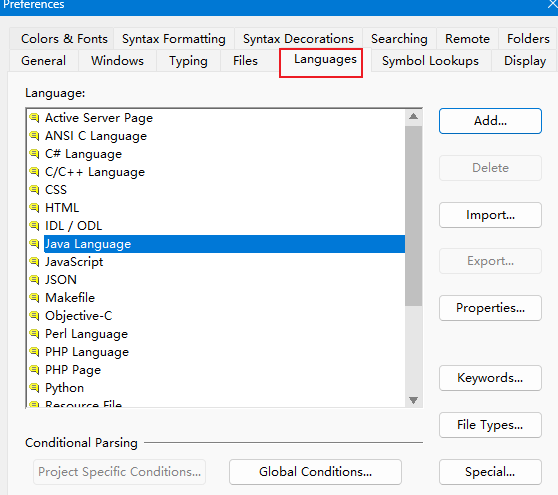This screenshot has height=495, width=558.
Task: Open the General tab
Action: click(x=43, y=61)
